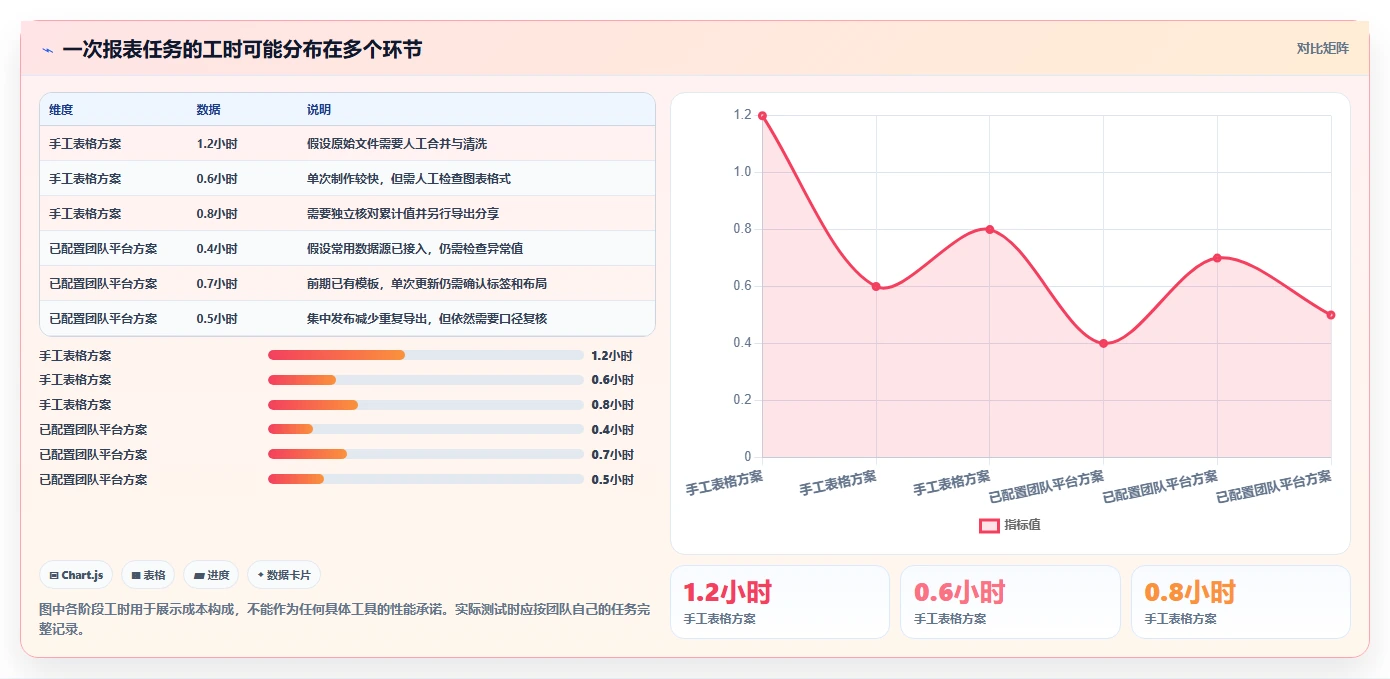
Task: Click the chart data point at 0.7
Action: 1217,258
